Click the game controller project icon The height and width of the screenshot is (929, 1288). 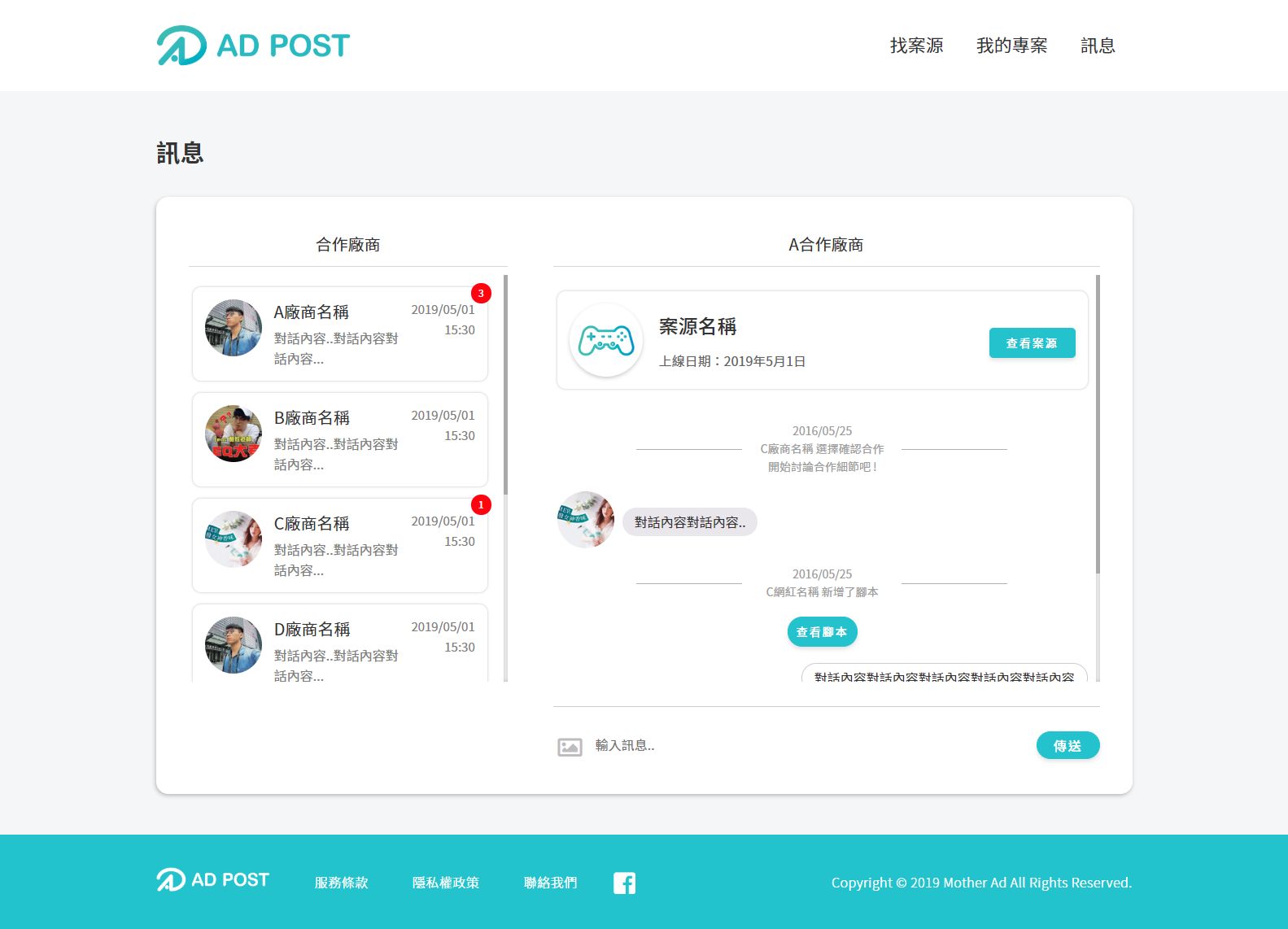(606, 340)
